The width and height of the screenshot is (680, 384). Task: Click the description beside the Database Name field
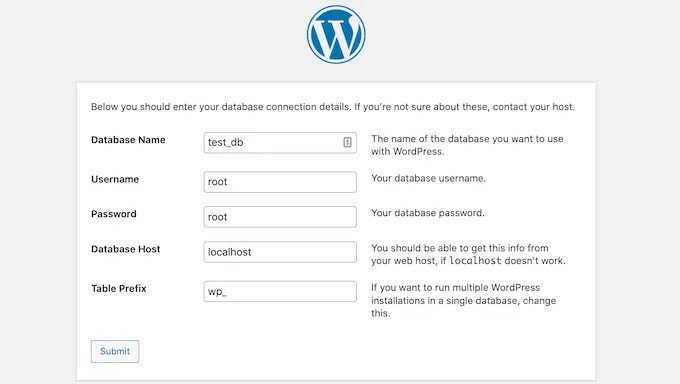467,145
